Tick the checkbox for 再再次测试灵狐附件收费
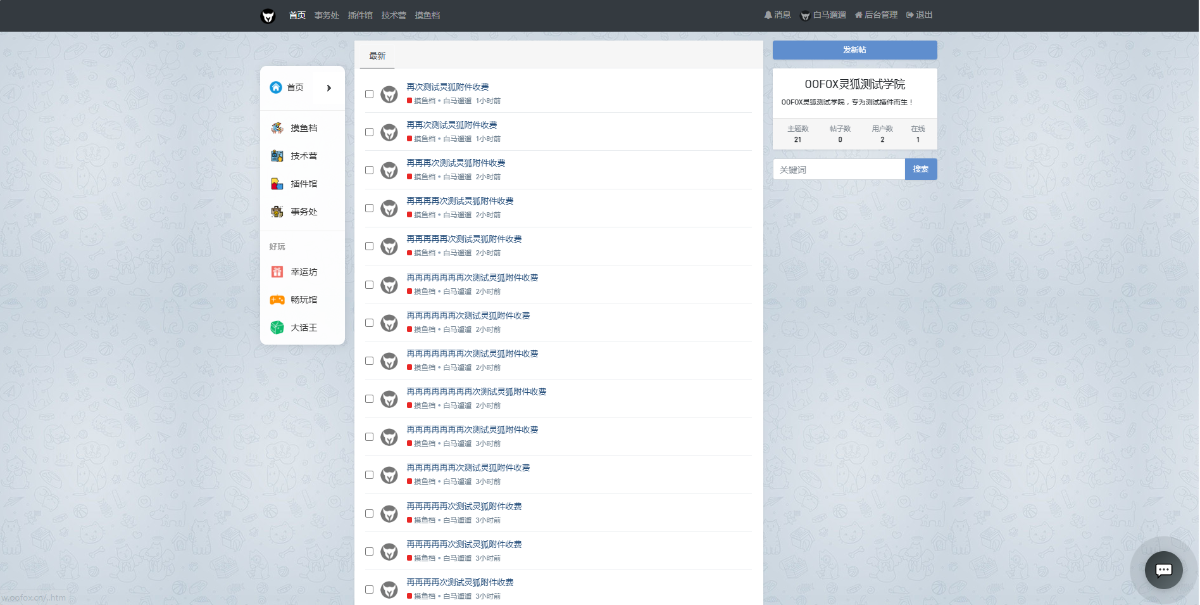This screenshot has height=605, width=1200. point(369,132)
